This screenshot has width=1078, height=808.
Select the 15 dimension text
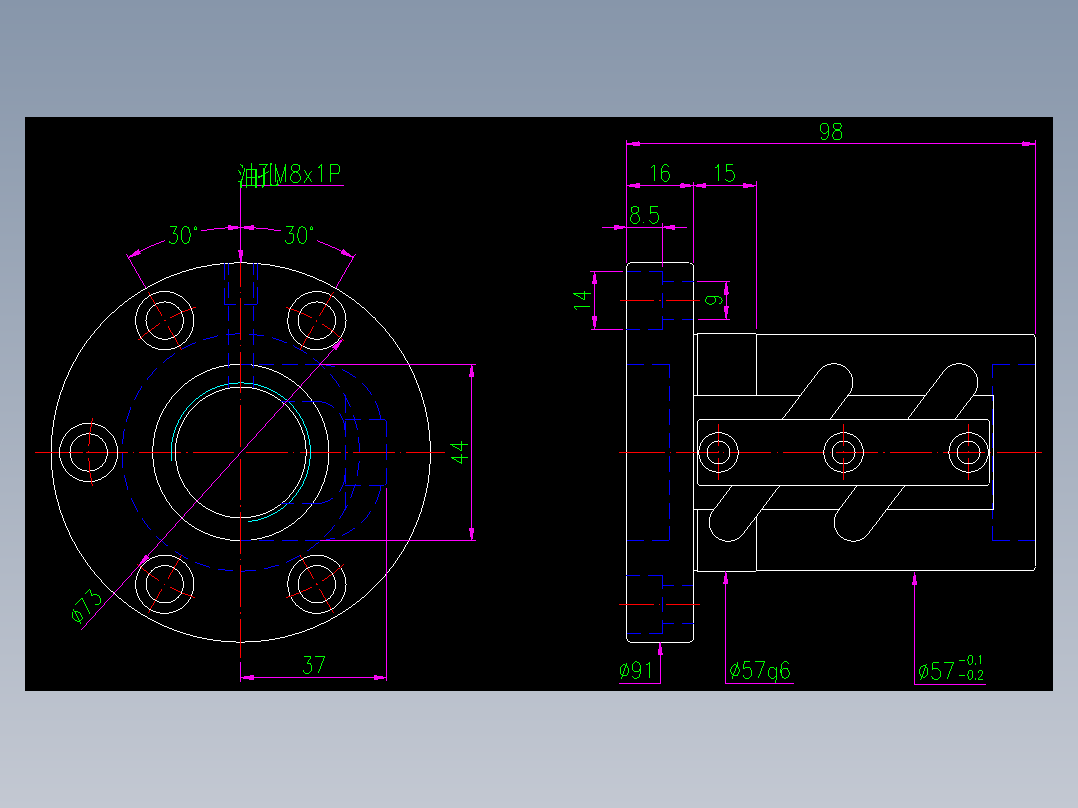point(725,173)
